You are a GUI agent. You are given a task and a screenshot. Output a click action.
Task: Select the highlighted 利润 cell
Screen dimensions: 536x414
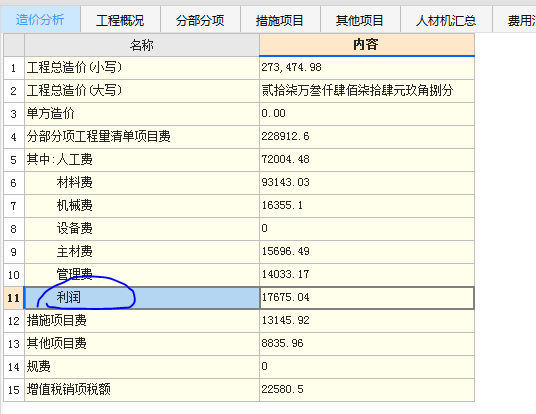(x=142, y=298)
